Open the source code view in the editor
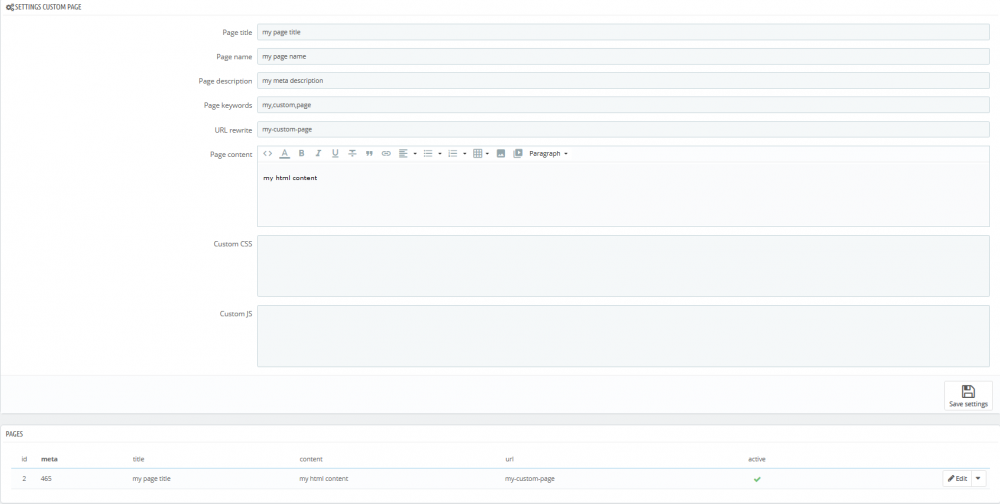The height and width of the screenshot is (504, 1000). pos(268,154)
